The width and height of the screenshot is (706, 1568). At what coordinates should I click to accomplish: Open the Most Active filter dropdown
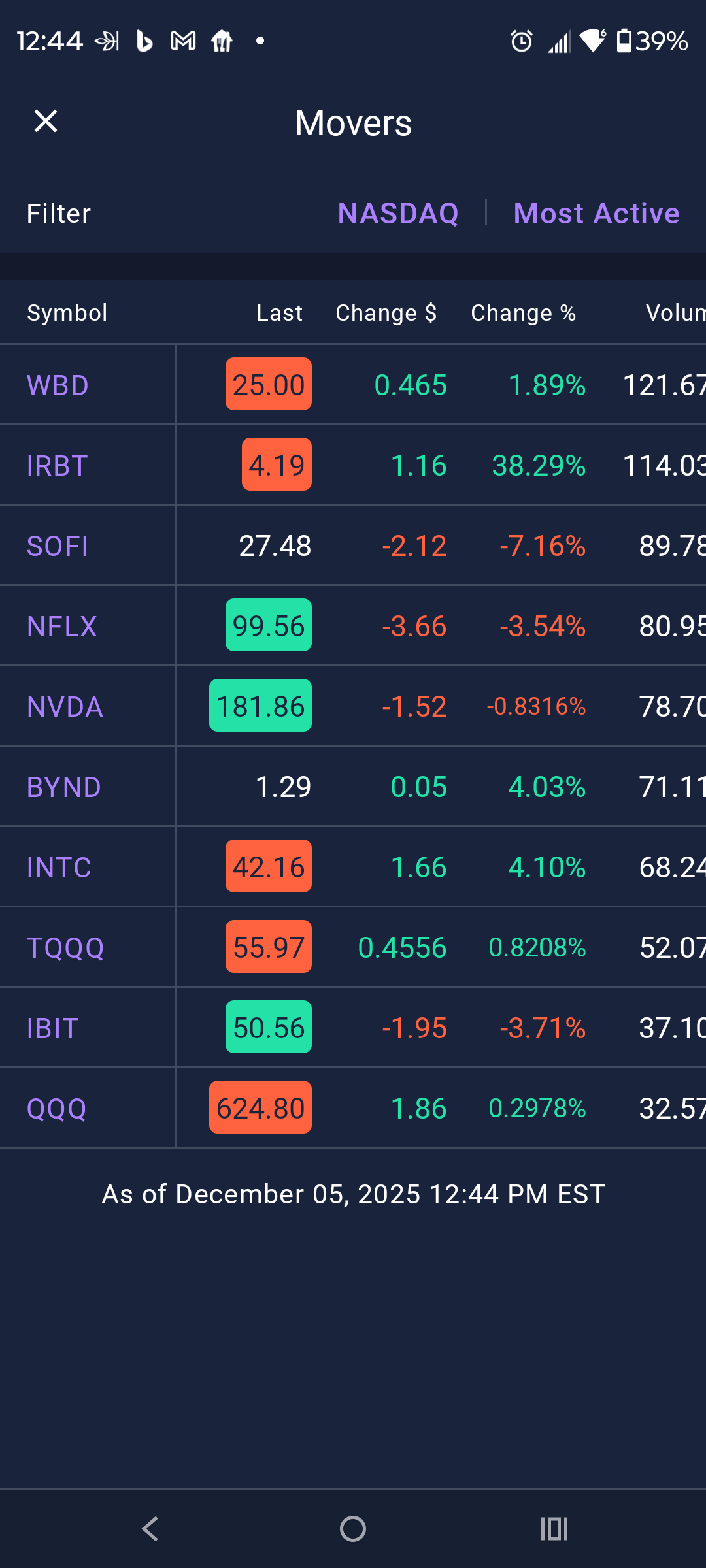[596, 214]
